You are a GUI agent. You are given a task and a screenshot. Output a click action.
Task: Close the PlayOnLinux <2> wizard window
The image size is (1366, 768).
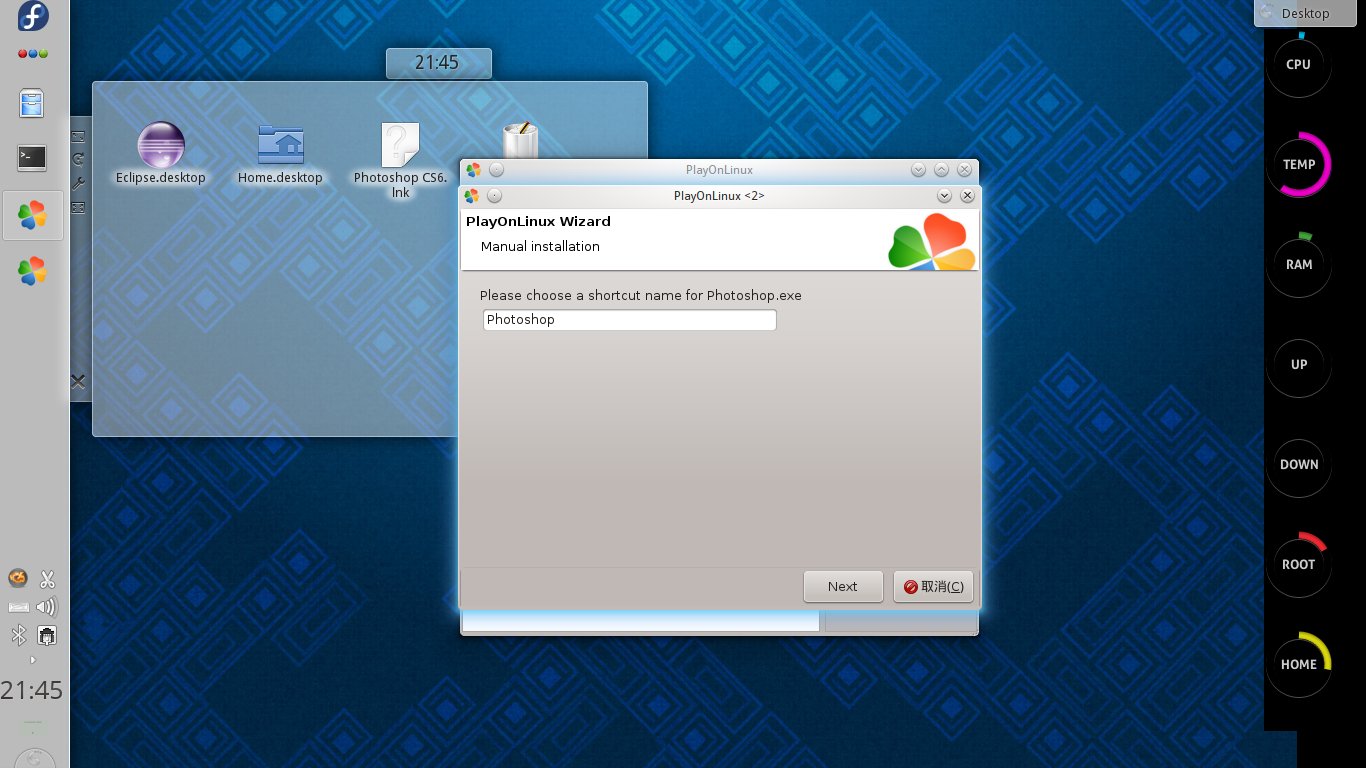pyautogui.click(x=968, y=196)
